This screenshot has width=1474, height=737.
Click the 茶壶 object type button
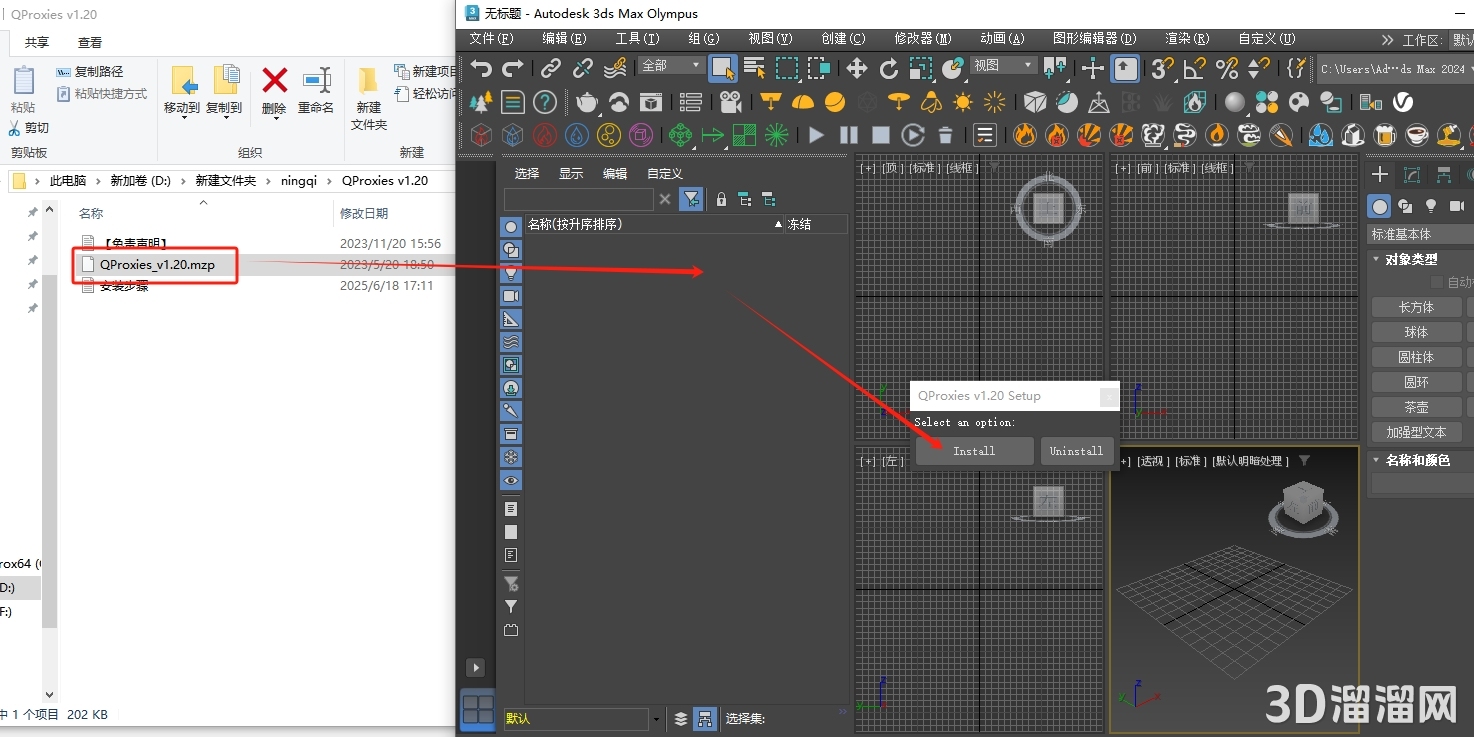pyautogui.click(x=1416, y=407)
